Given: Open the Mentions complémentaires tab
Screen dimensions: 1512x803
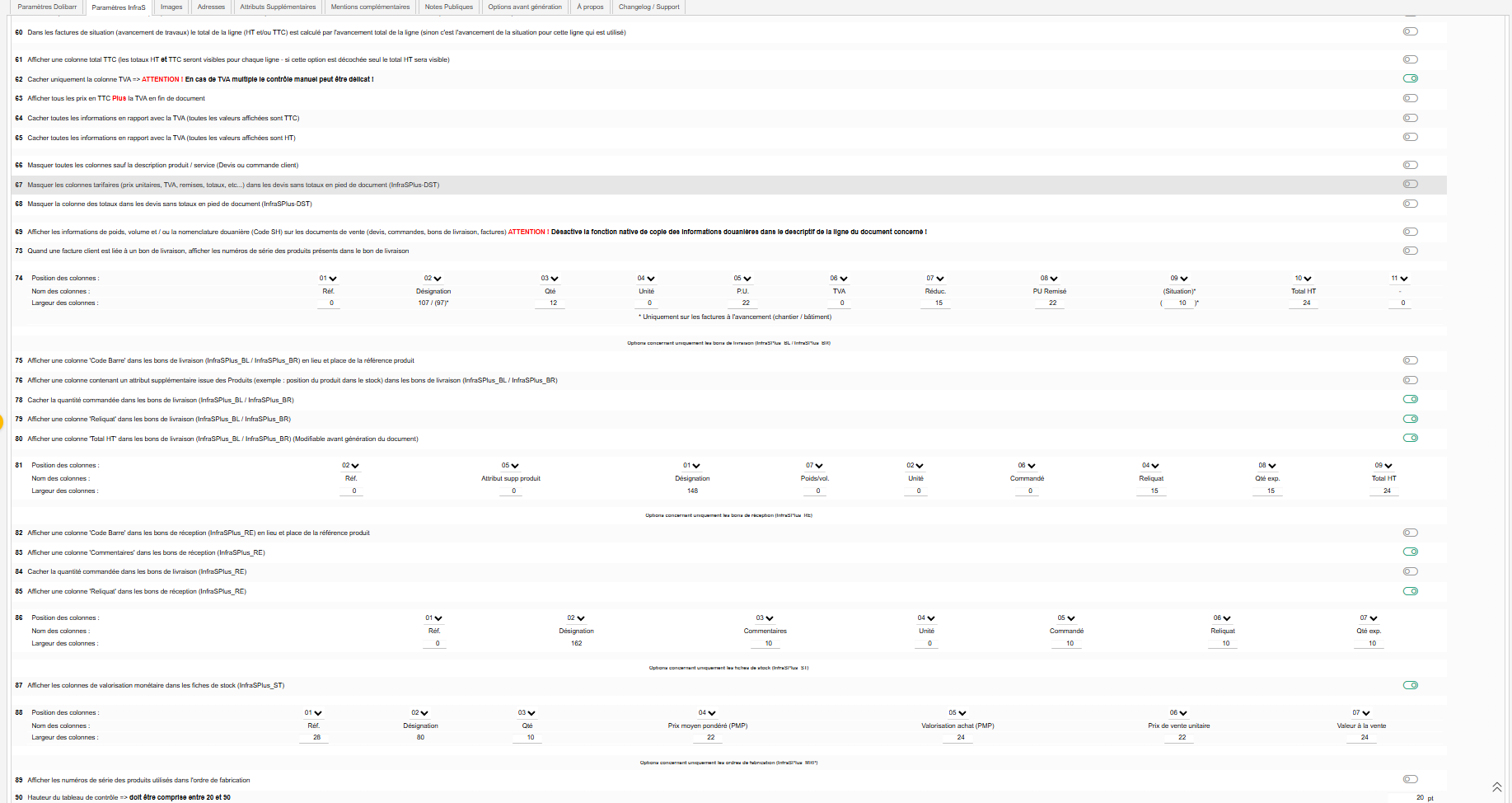Looking at the screenshot, I should tap(370, 7).
